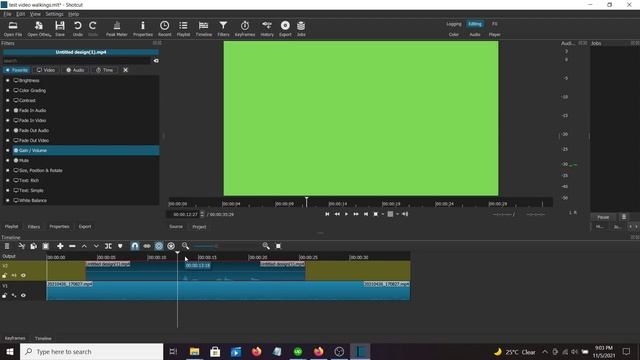Undo the last action
This screenshot has height=360, width=640.
point(78,29)
